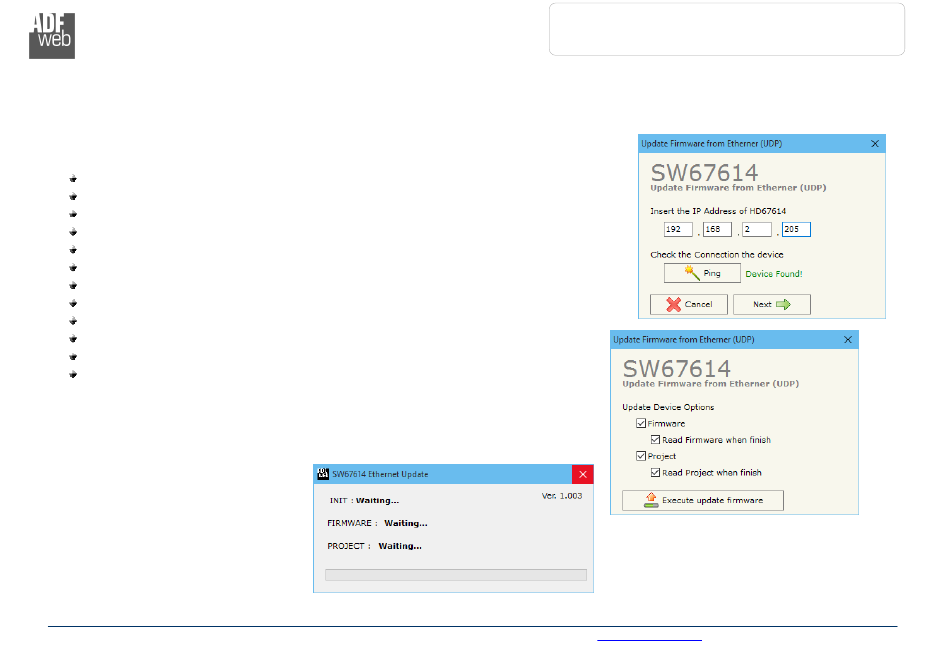The height and width of the screenshot is (659, 950).
Task: Close the SW67614 Ethernet Update window
Action: coord(583,474)
